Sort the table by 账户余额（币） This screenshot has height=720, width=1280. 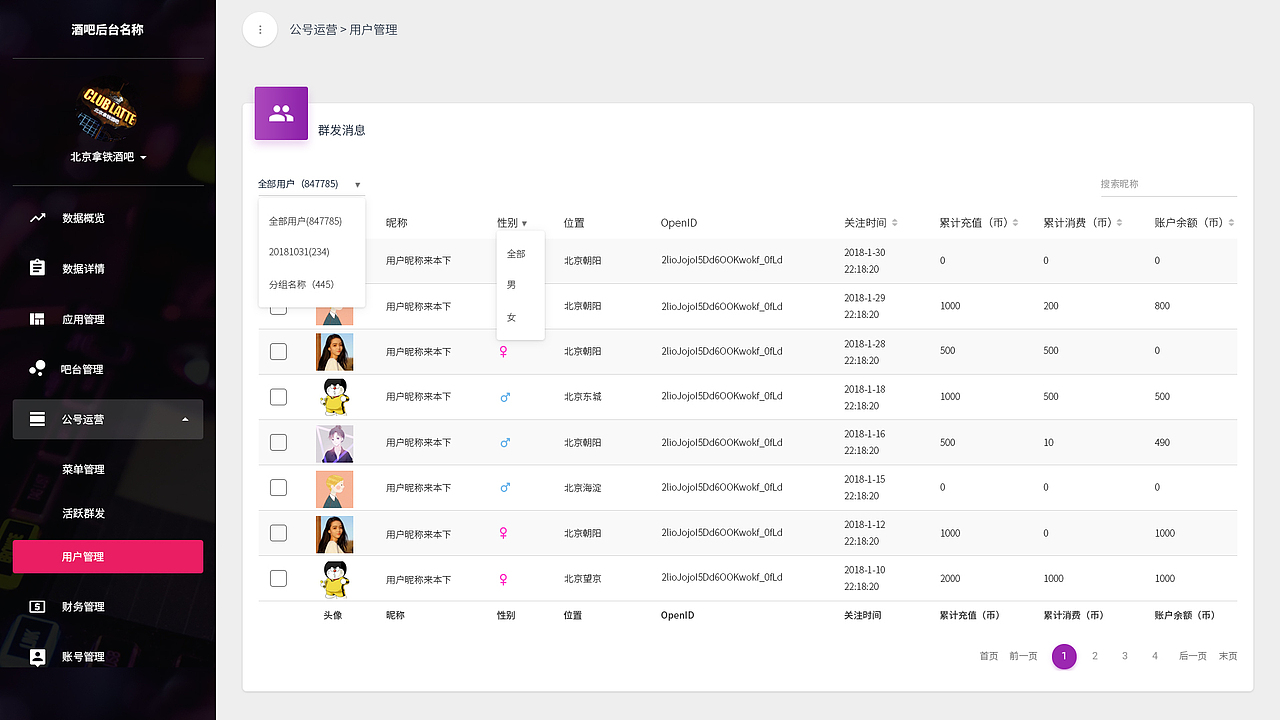pos(1231,223)
